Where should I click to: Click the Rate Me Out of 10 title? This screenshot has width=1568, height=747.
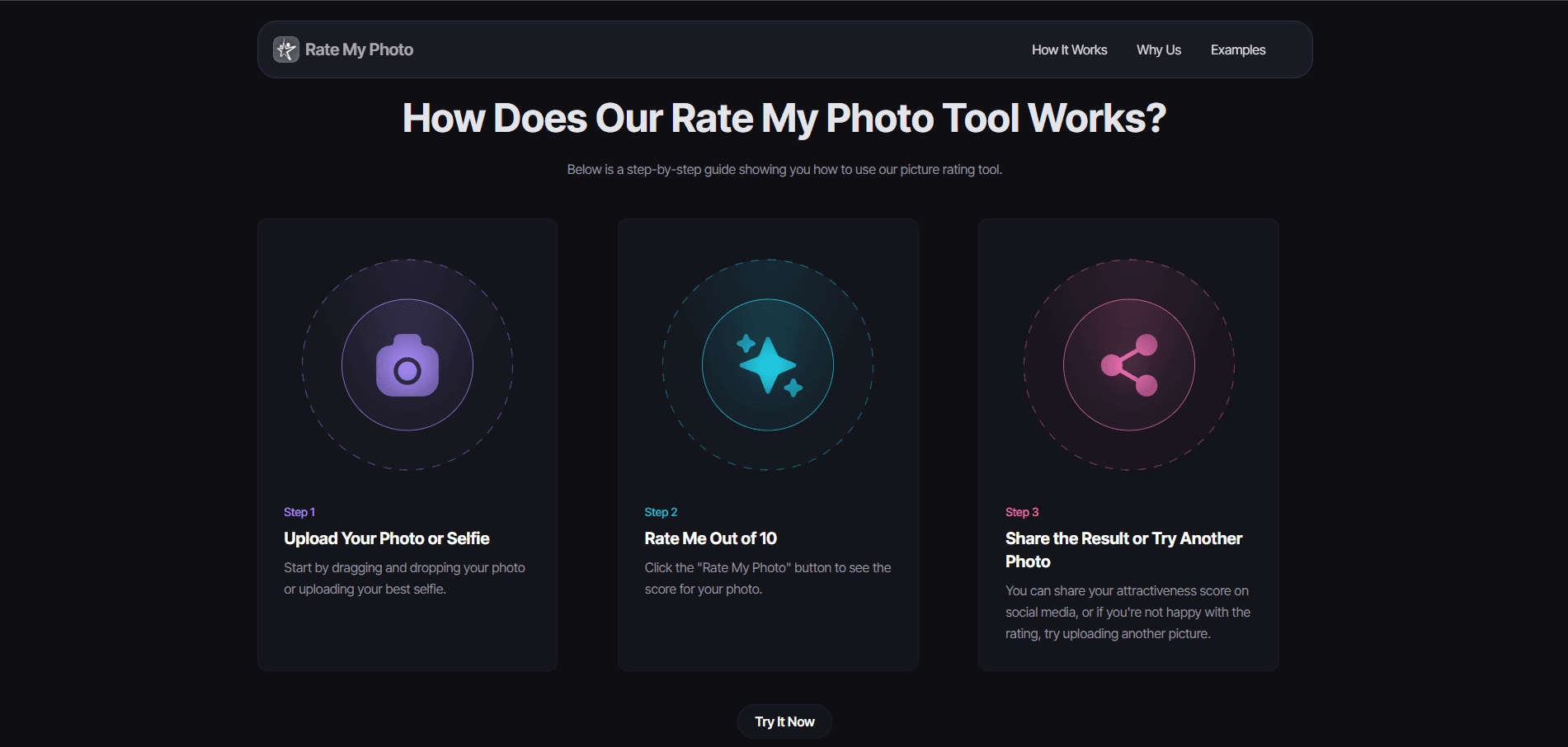click(x=710, y=538)
